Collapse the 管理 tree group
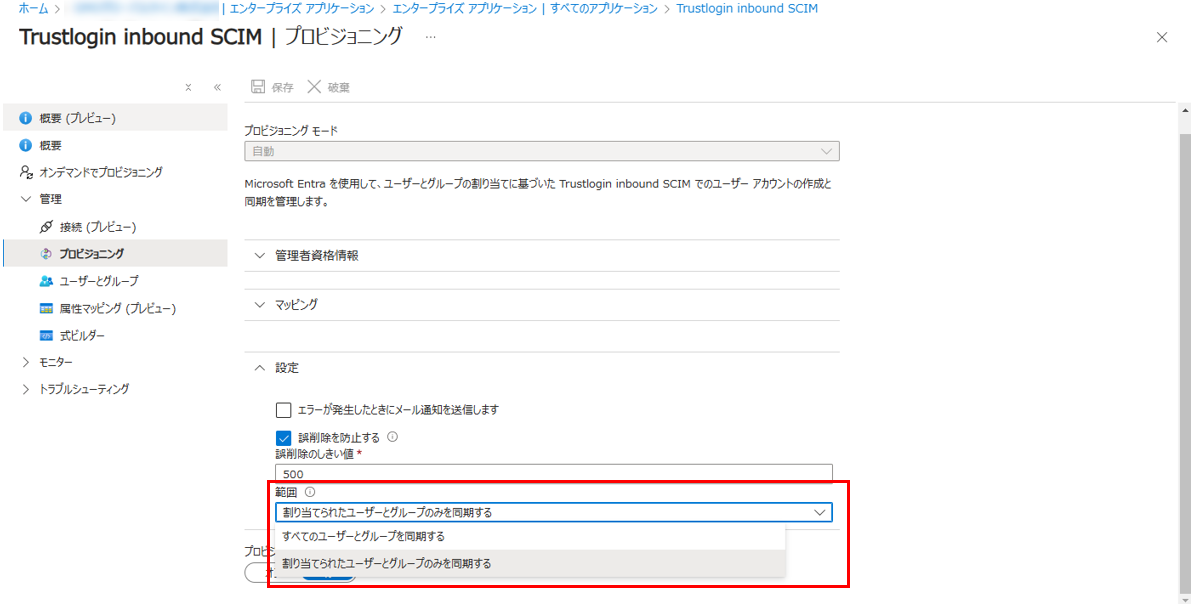 (26, 199)
